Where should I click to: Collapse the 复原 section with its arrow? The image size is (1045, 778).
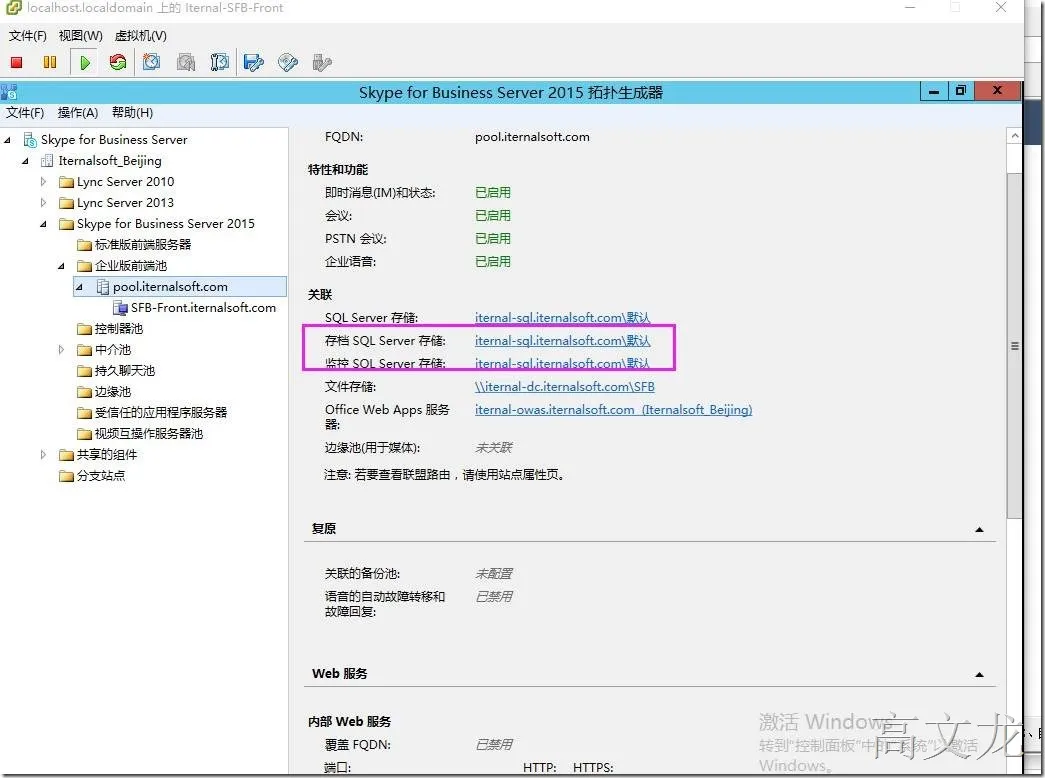(x=979, y=529)
